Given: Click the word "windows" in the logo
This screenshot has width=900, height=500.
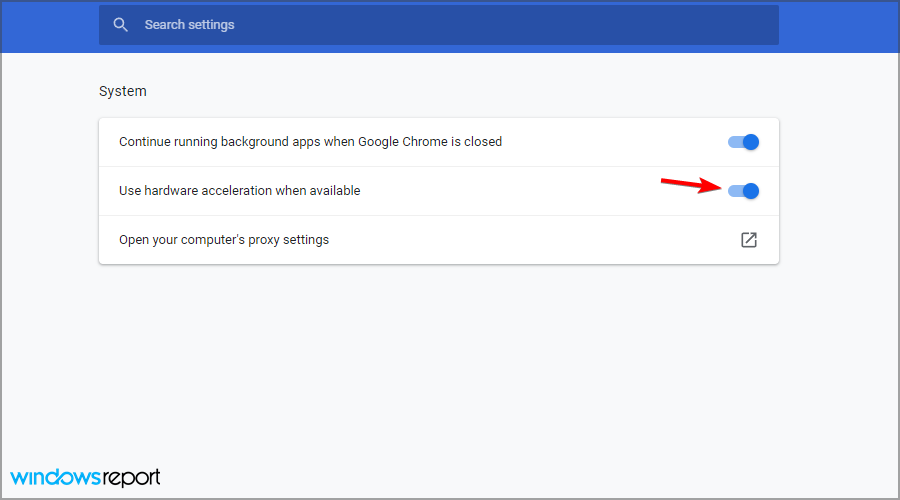Looking at the screenshot, I should coord(56,477).
